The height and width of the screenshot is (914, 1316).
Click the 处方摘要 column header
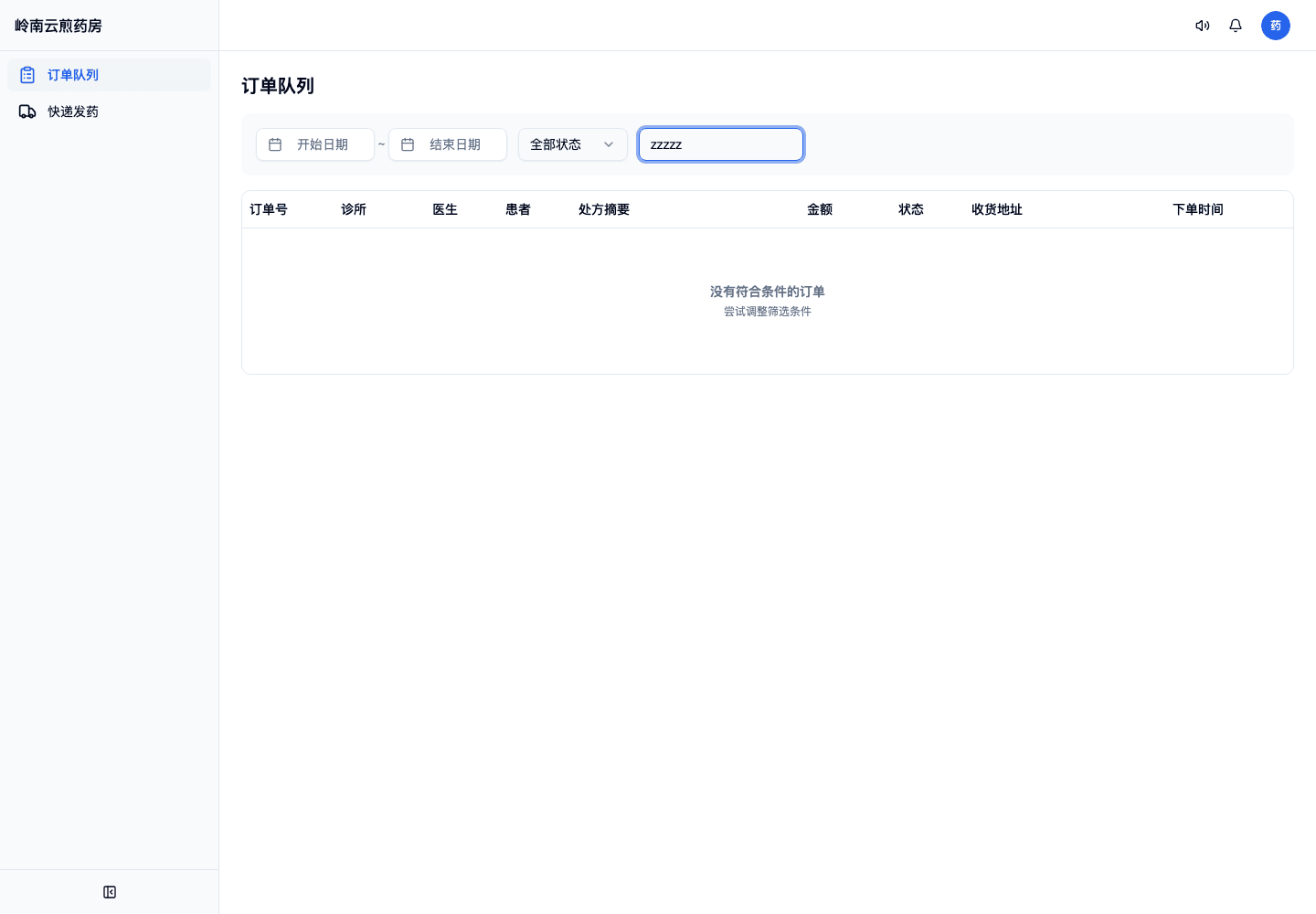tap(604, 209)
